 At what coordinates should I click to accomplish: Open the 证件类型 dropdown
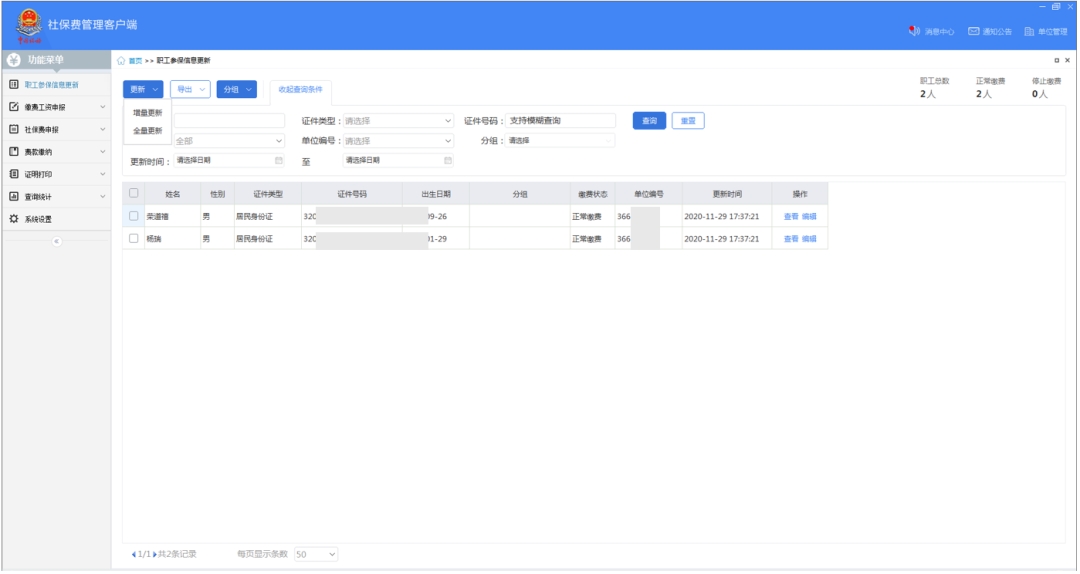tap(397, 121)
